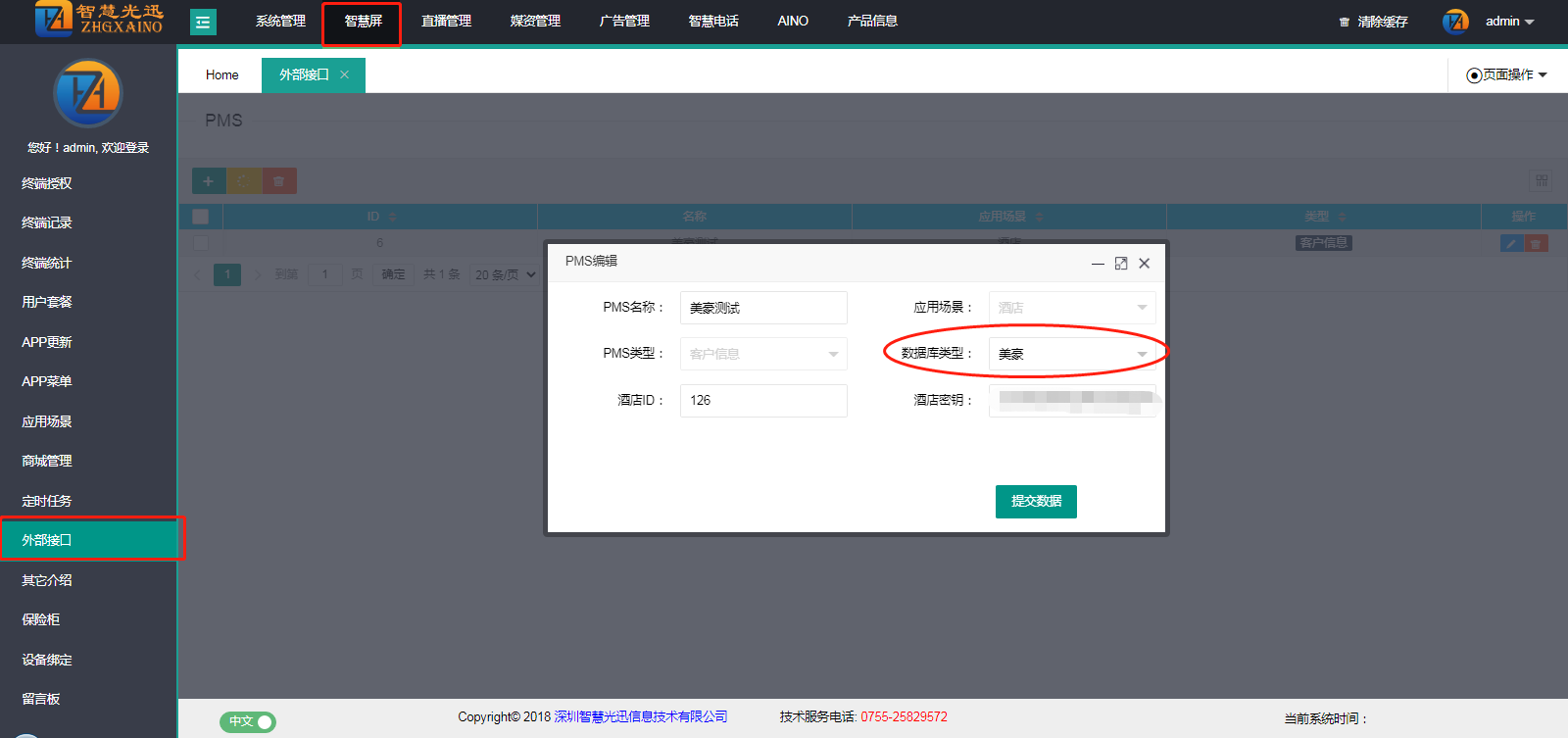The height and width of the screenshot is (738, 1568).
Task: Open the 数据库类型 dropdown
Action: point(1071,354)
